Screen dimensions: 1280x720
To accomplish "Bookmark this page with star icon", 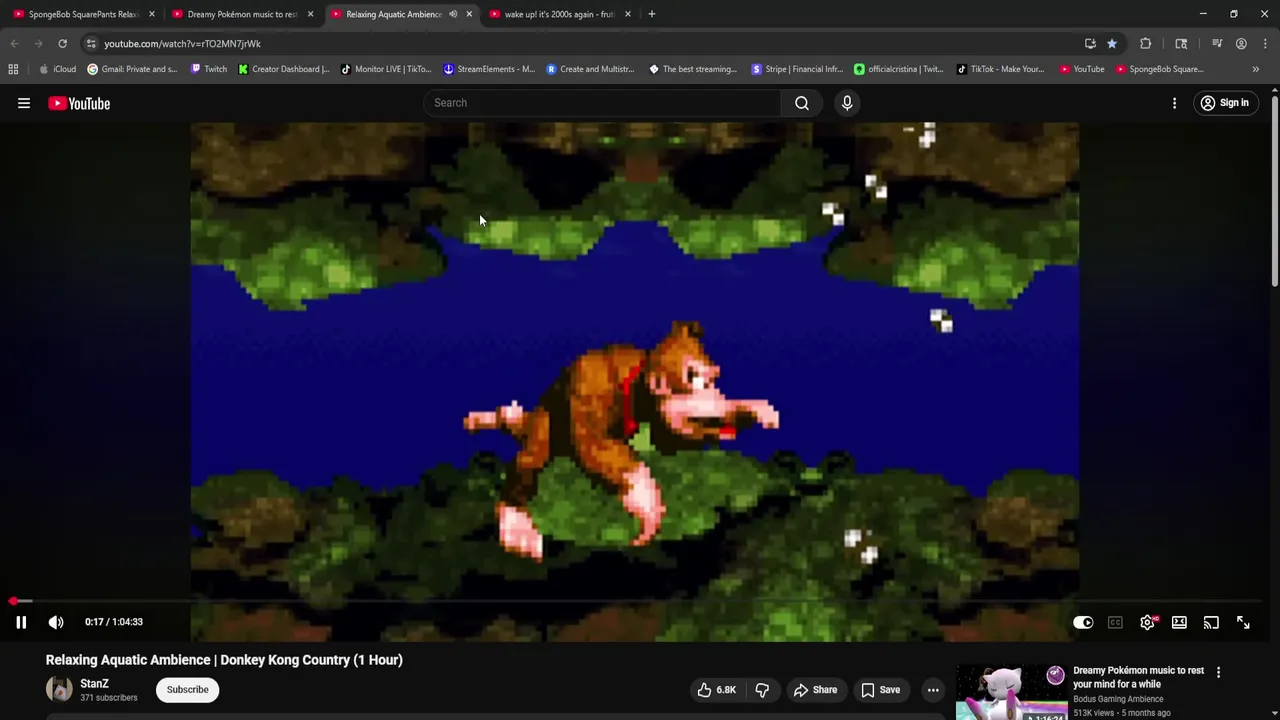I will coord(1111,44).
